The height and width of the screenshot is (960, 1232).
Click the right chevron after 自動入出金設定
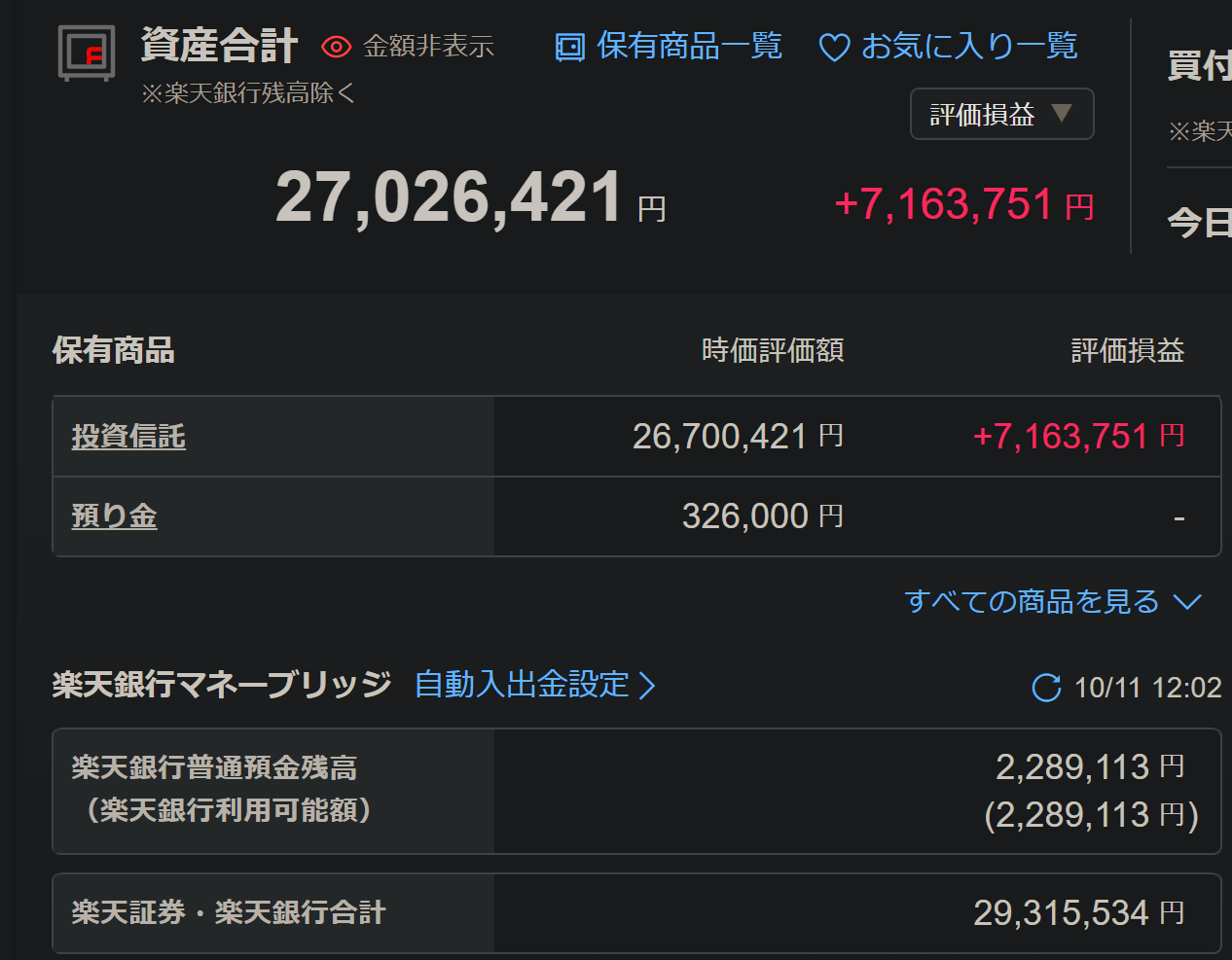(647, 686)
